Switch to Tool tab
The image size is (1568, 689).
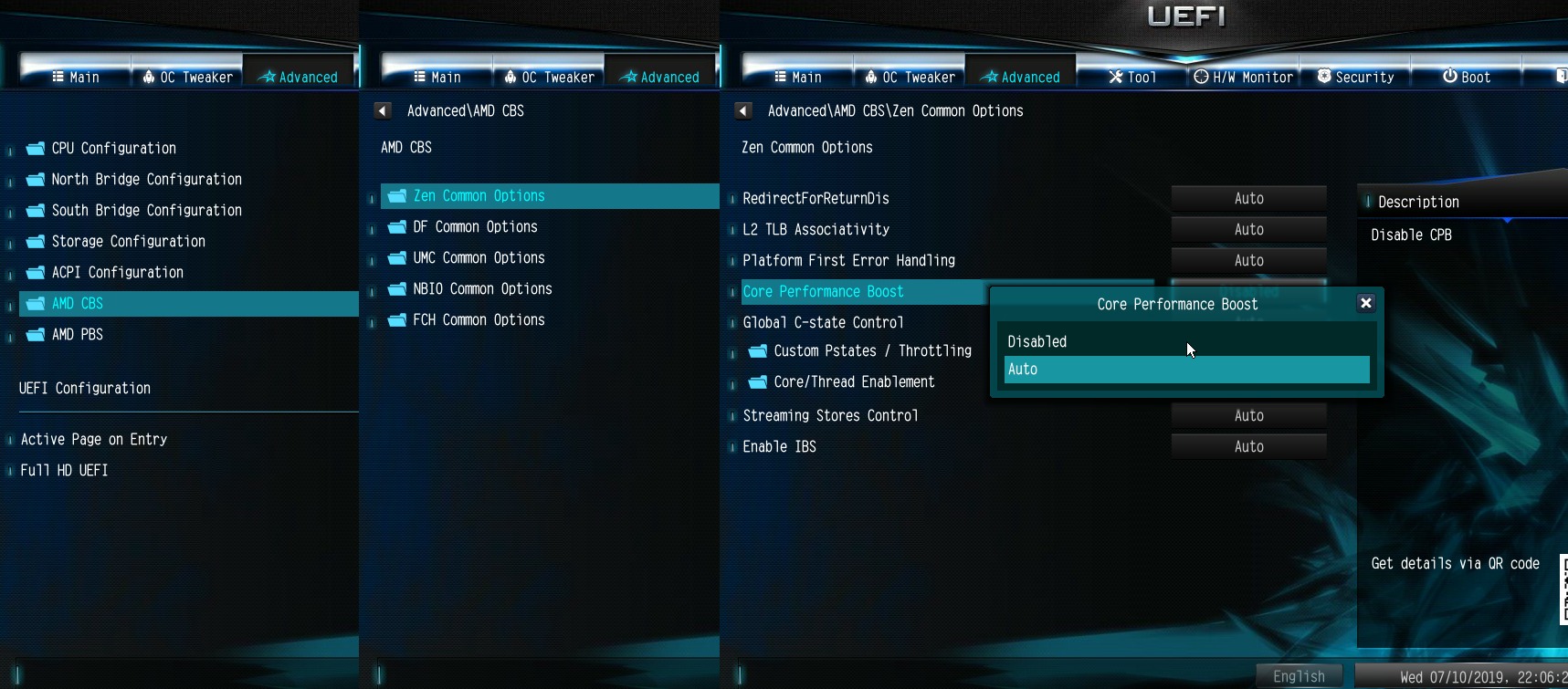1132,77
